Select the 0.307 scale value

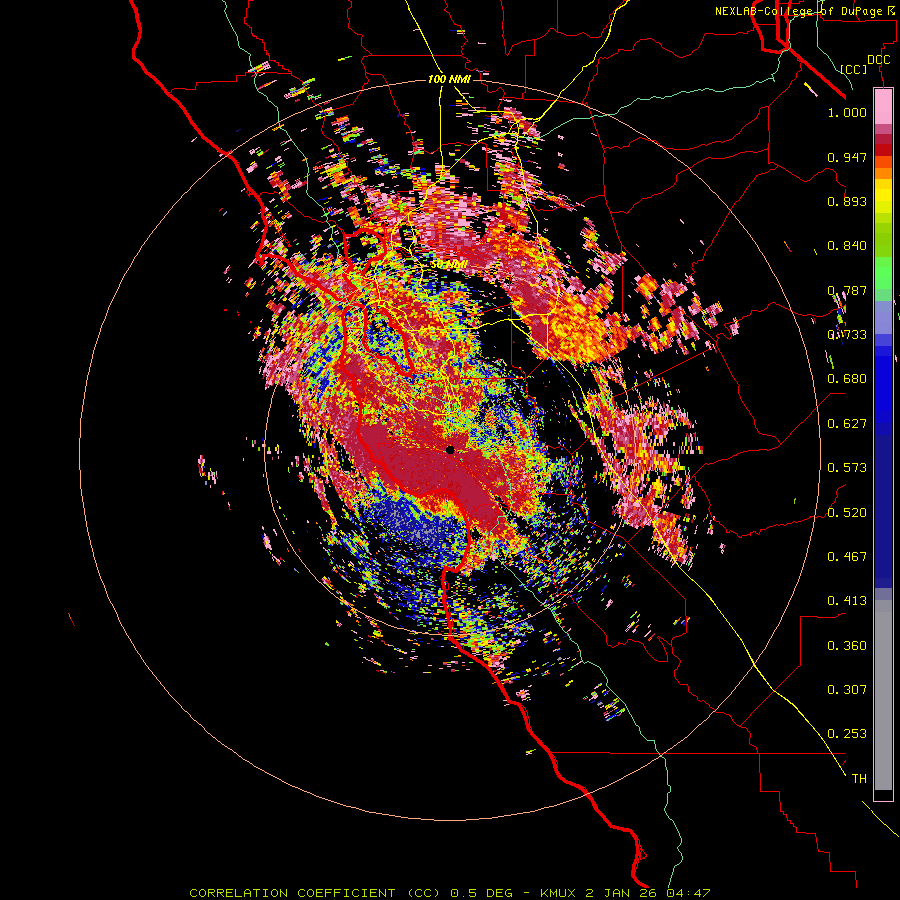pyautogui.click(x=847, y=690)
